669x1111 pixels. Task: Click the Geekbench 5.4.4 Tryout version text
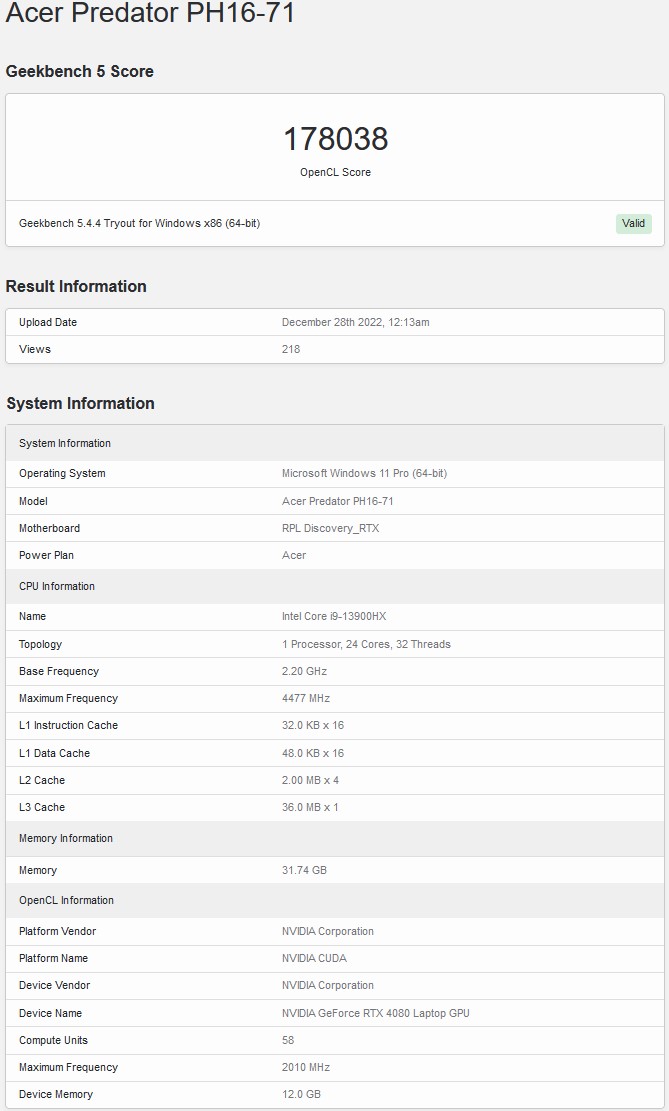point(140,223)
